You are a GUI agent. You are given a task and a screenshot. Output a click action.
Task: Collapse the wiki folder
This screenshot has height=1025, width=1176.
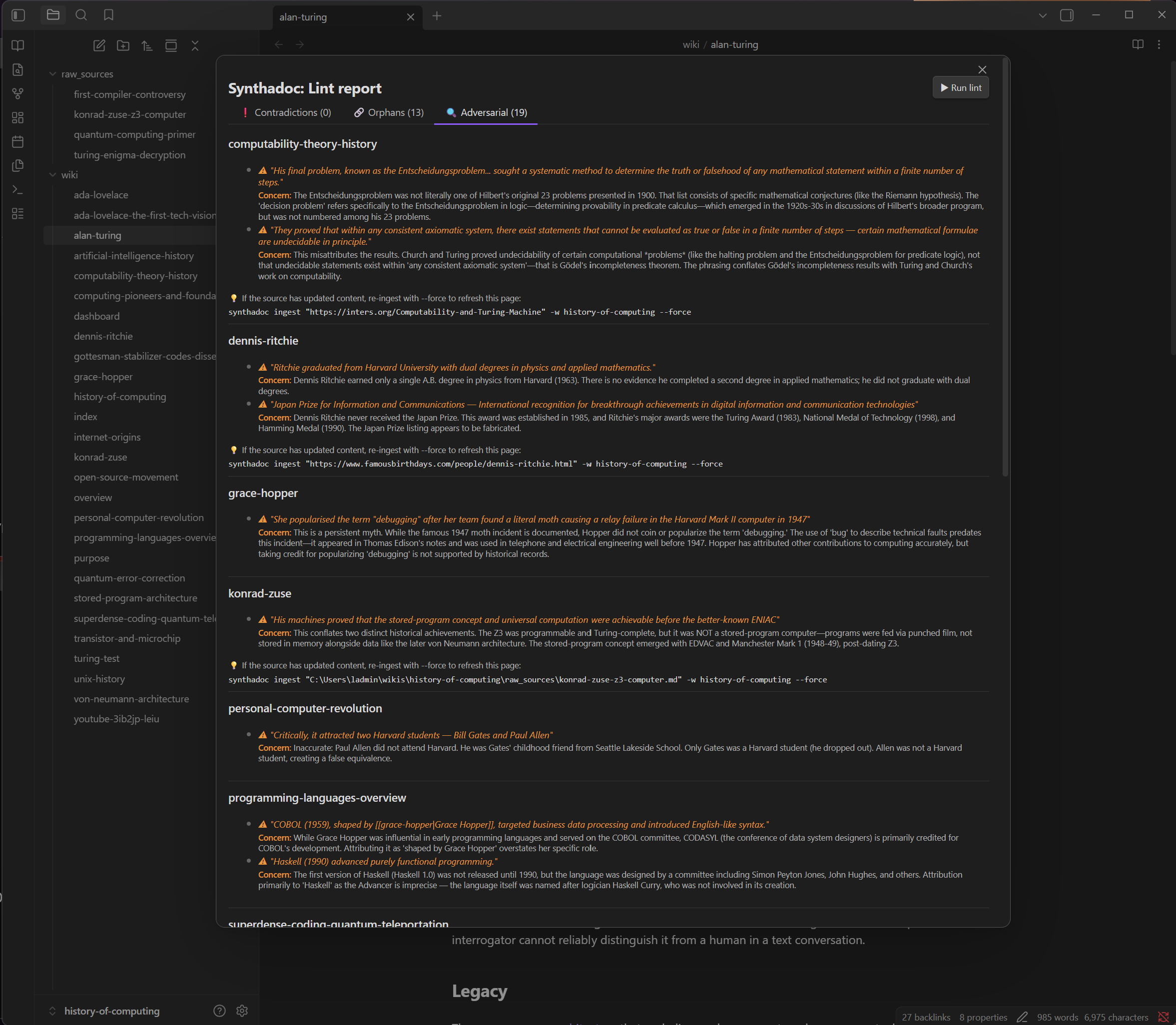52,174
